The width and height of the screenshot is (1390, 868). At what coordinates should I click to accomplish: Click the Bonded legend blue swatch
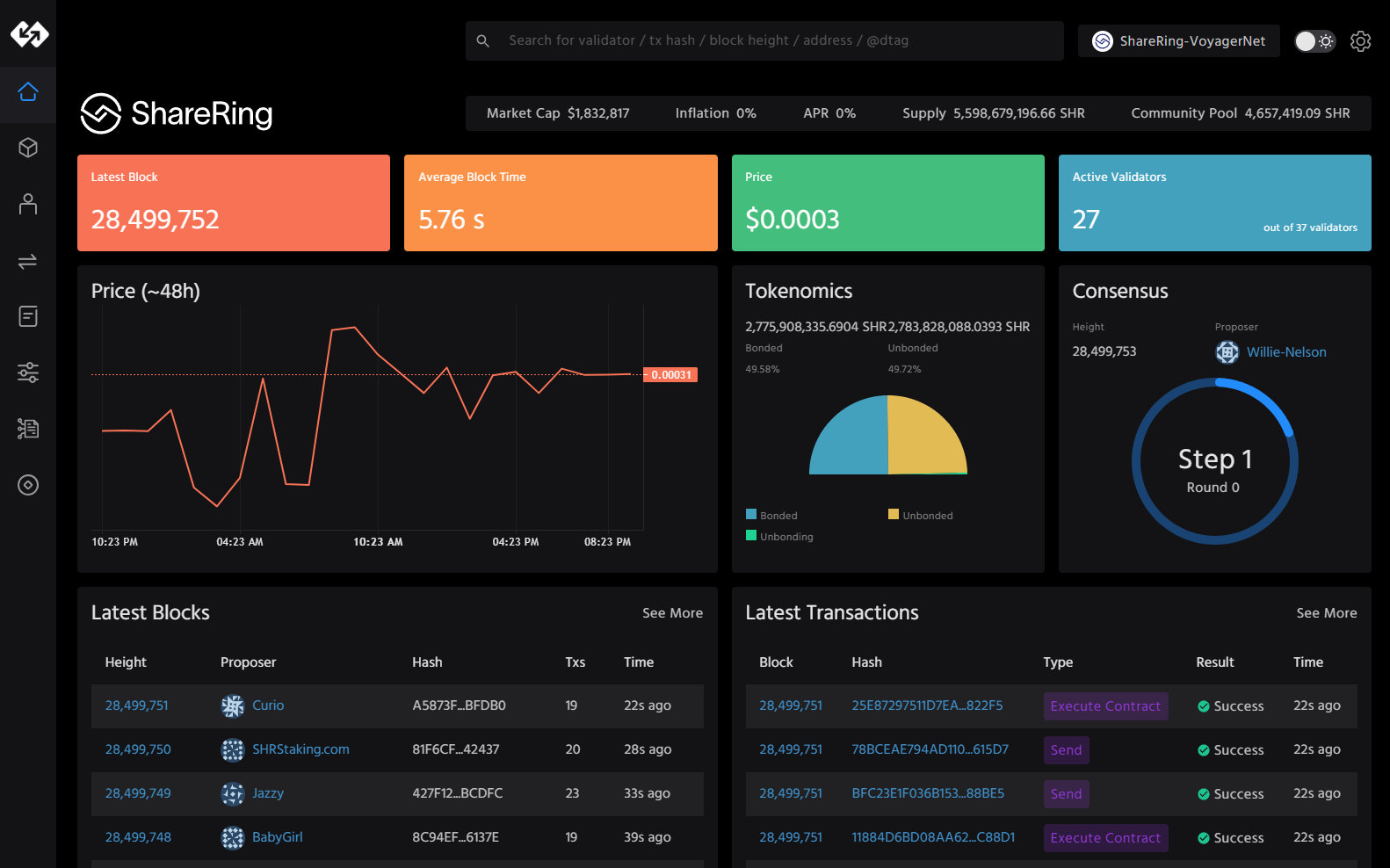[x=751, y=515]
